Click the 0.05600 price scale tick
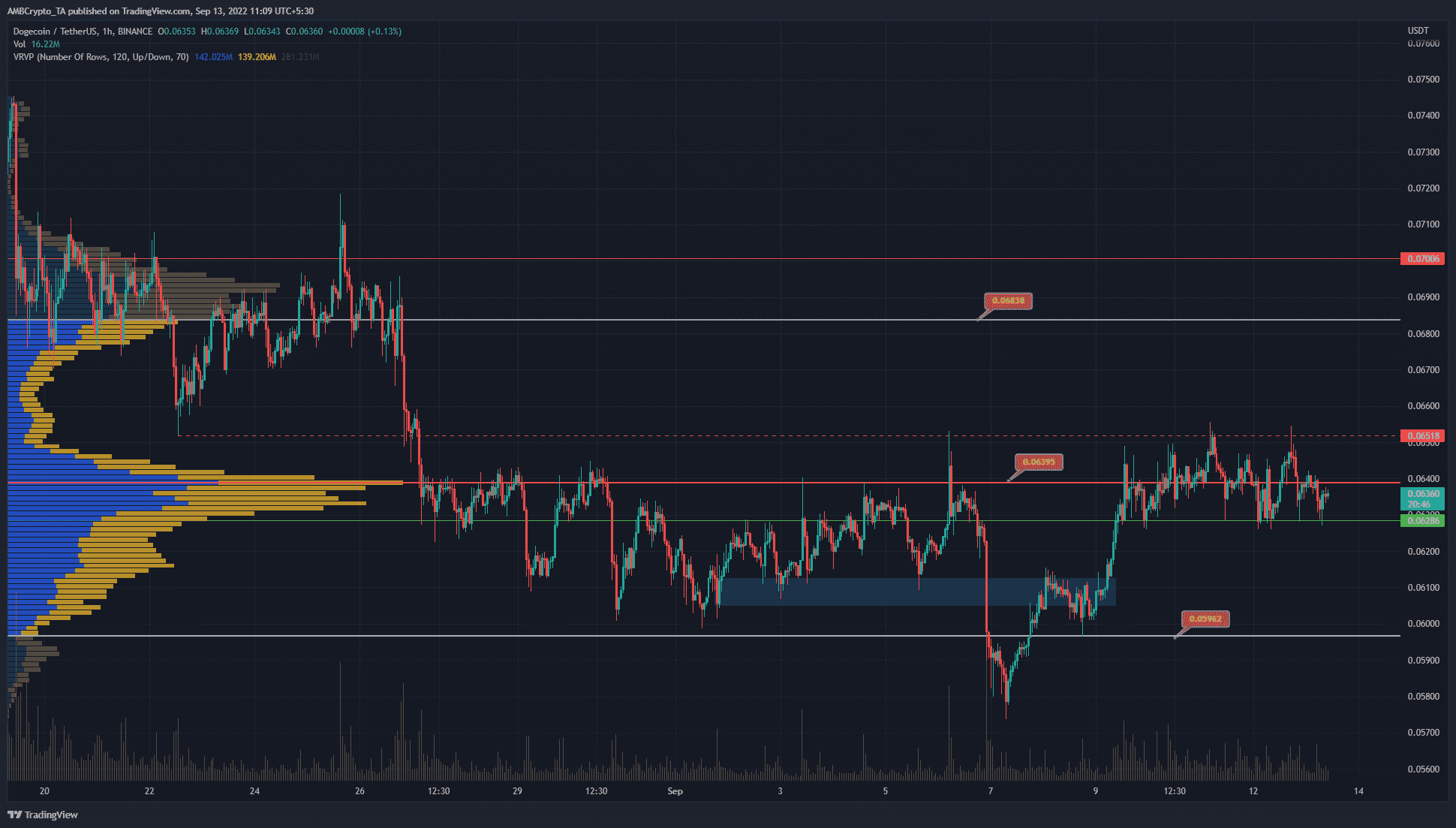1456x828 pixels. pyautogui.click(x=1423, y=769)
